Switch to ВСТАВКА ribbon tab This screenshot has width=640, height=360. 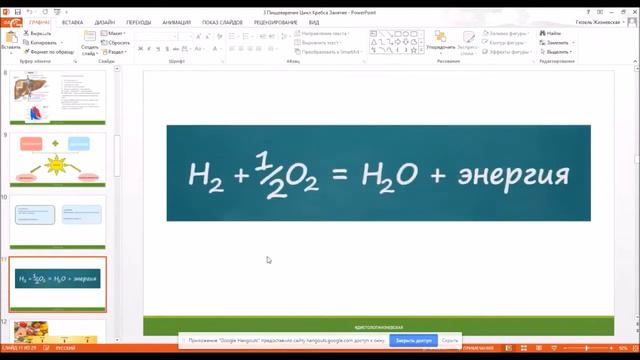tap(72, 22)
